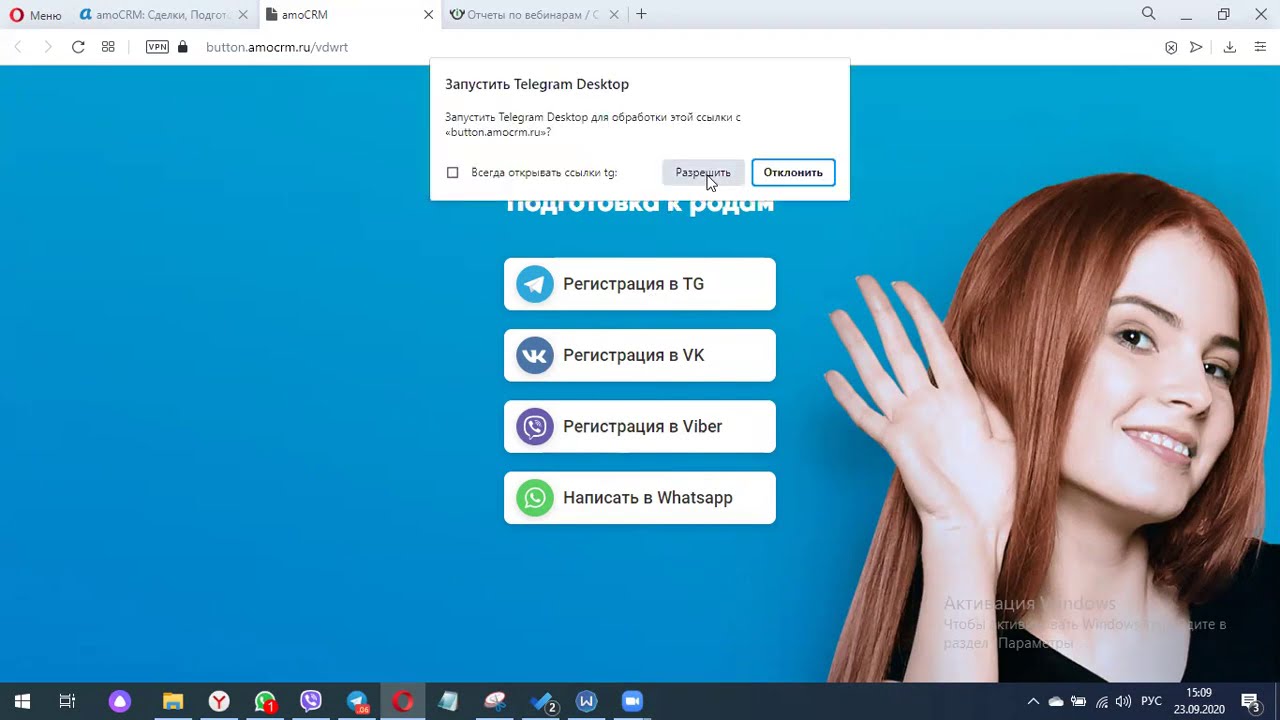Launch Alice assistant from the taskbar

point(120,701)
